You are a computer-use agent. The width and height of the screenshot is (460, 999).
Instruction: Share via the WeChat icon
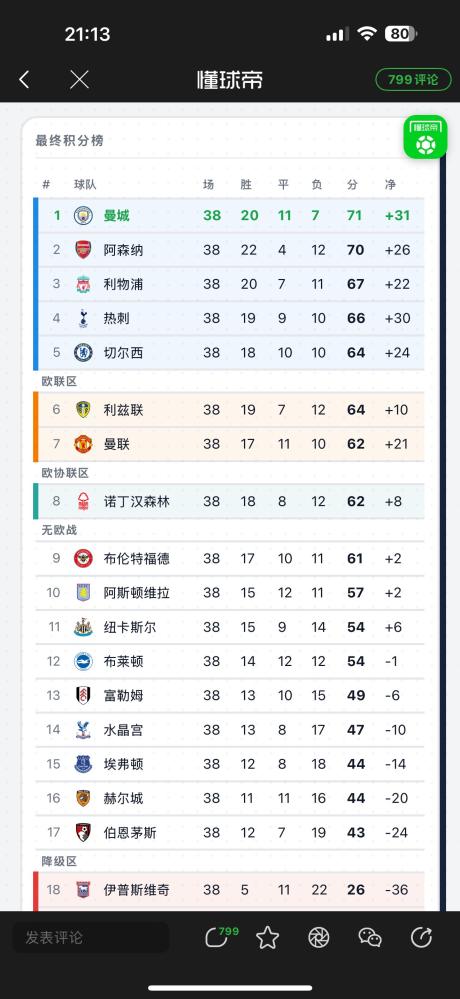(x=370, y=937)
